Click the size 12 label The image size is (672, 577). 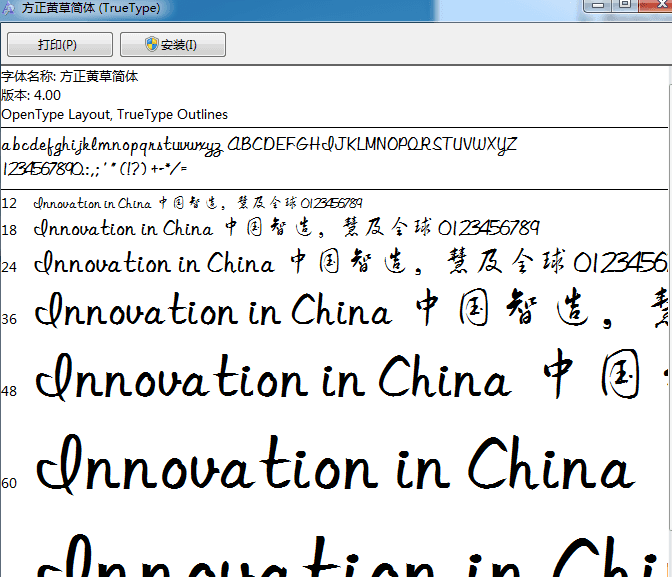point(9,203)
